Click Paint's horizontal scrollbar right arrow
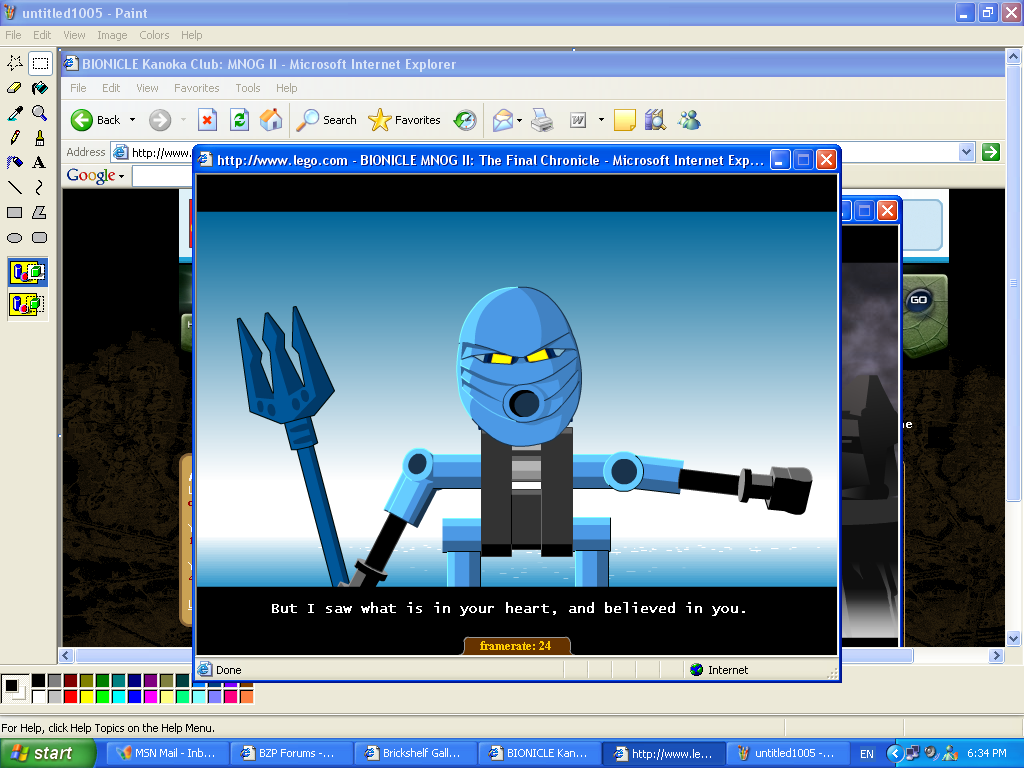Image resolution: width=1024 pixels, height=768 pixels. pyautogui.click(x=996, y=656)
